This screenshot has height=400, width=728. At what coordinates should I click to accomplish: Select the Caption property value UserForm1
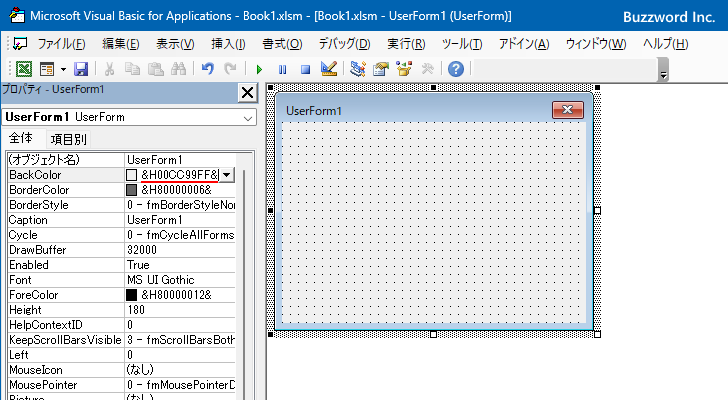coord(180,220)
